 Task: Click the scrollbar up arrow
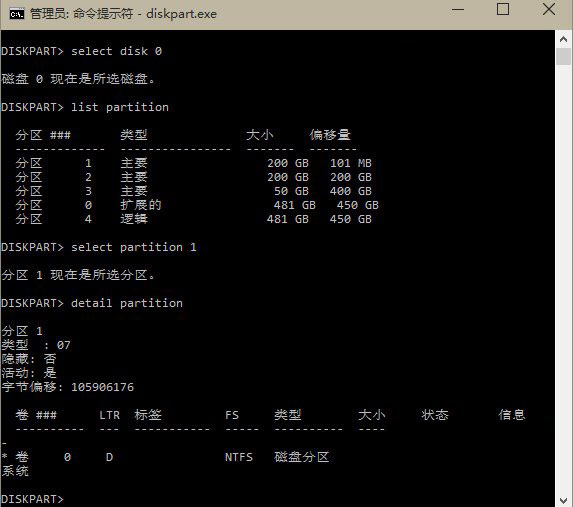click(563, 39)
